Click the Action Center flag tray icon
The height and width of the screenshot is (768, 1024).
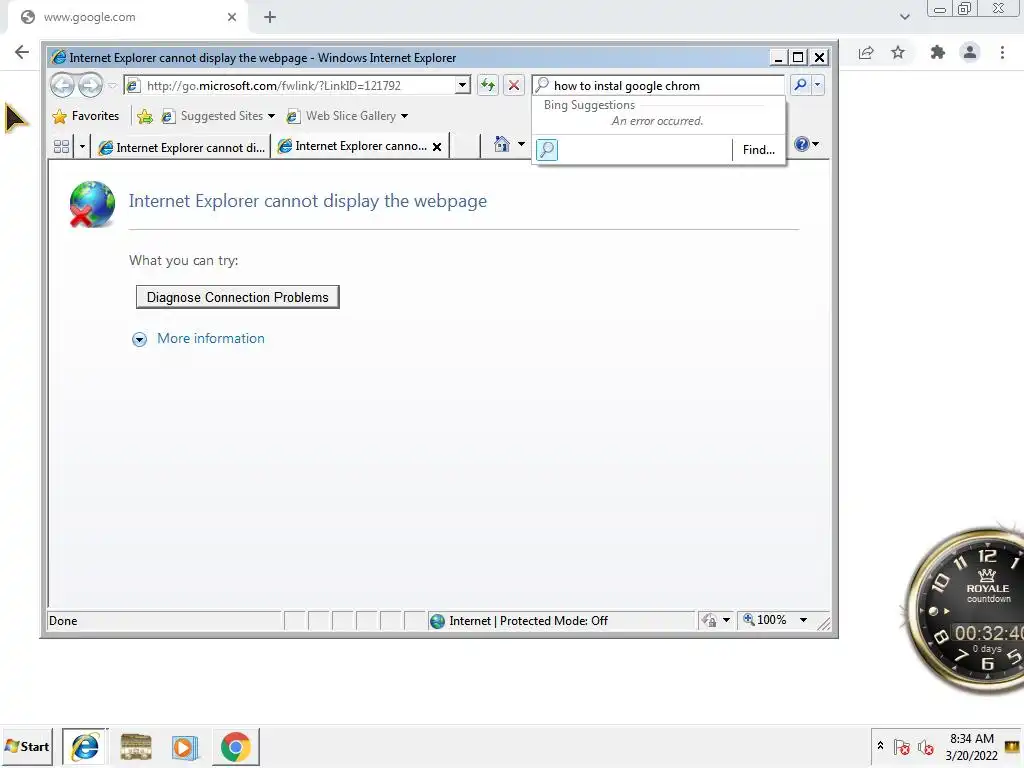(901, 747)
